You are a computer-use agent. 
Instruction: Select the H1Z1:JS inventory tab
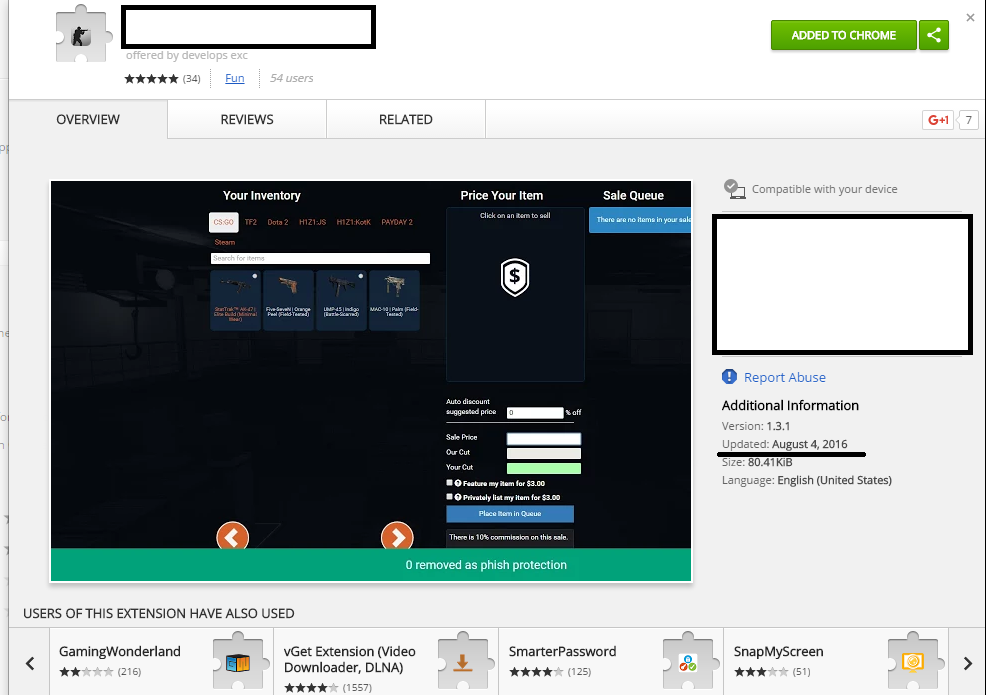pyautogui.click(x=313, y=222)
